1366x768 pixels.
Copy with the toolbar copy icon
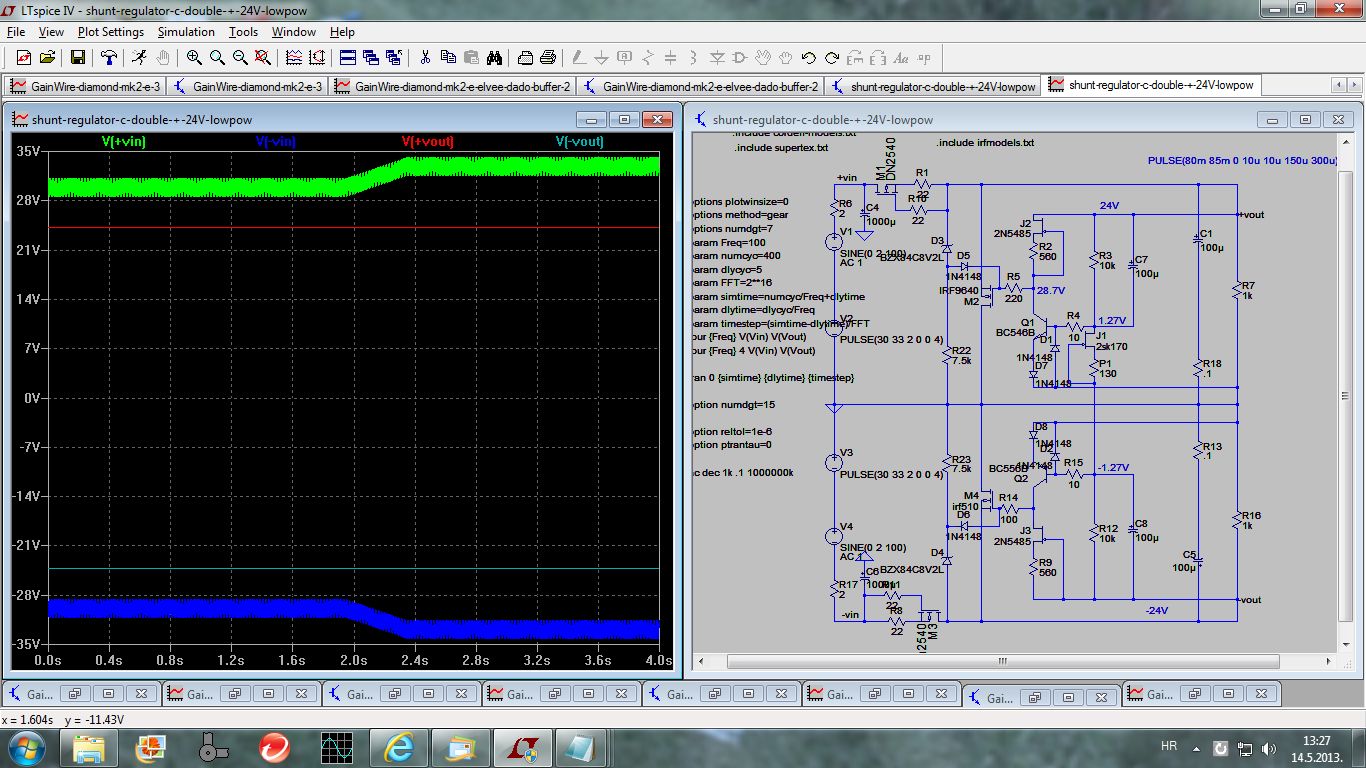[448, 58]
